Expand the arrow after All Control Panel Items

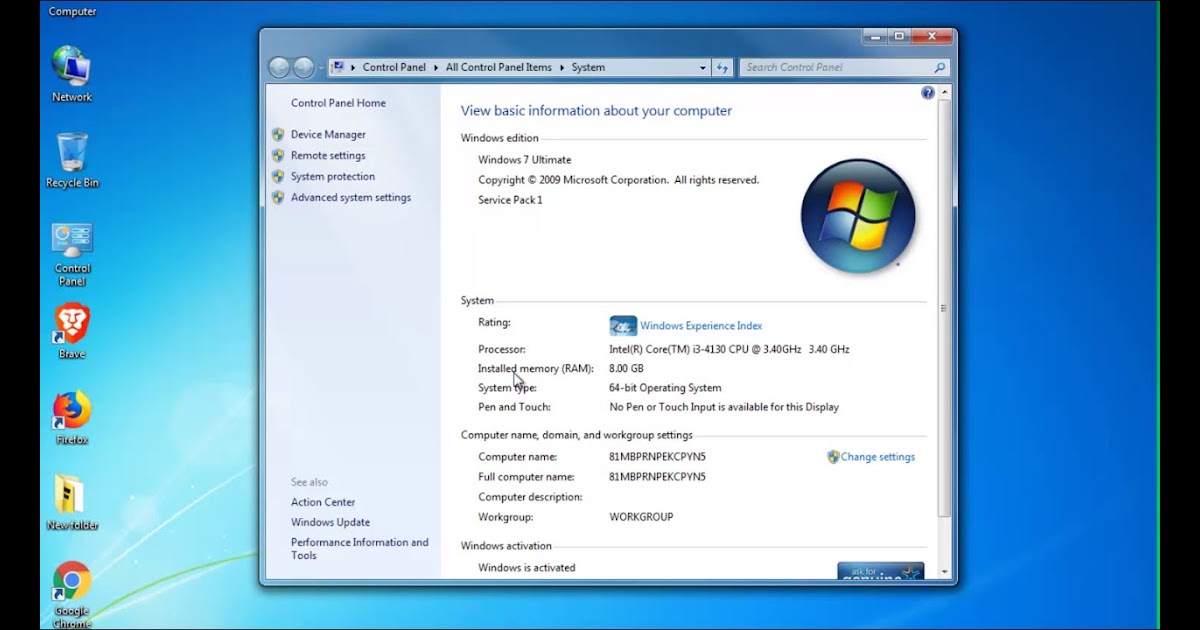(562, 67)
